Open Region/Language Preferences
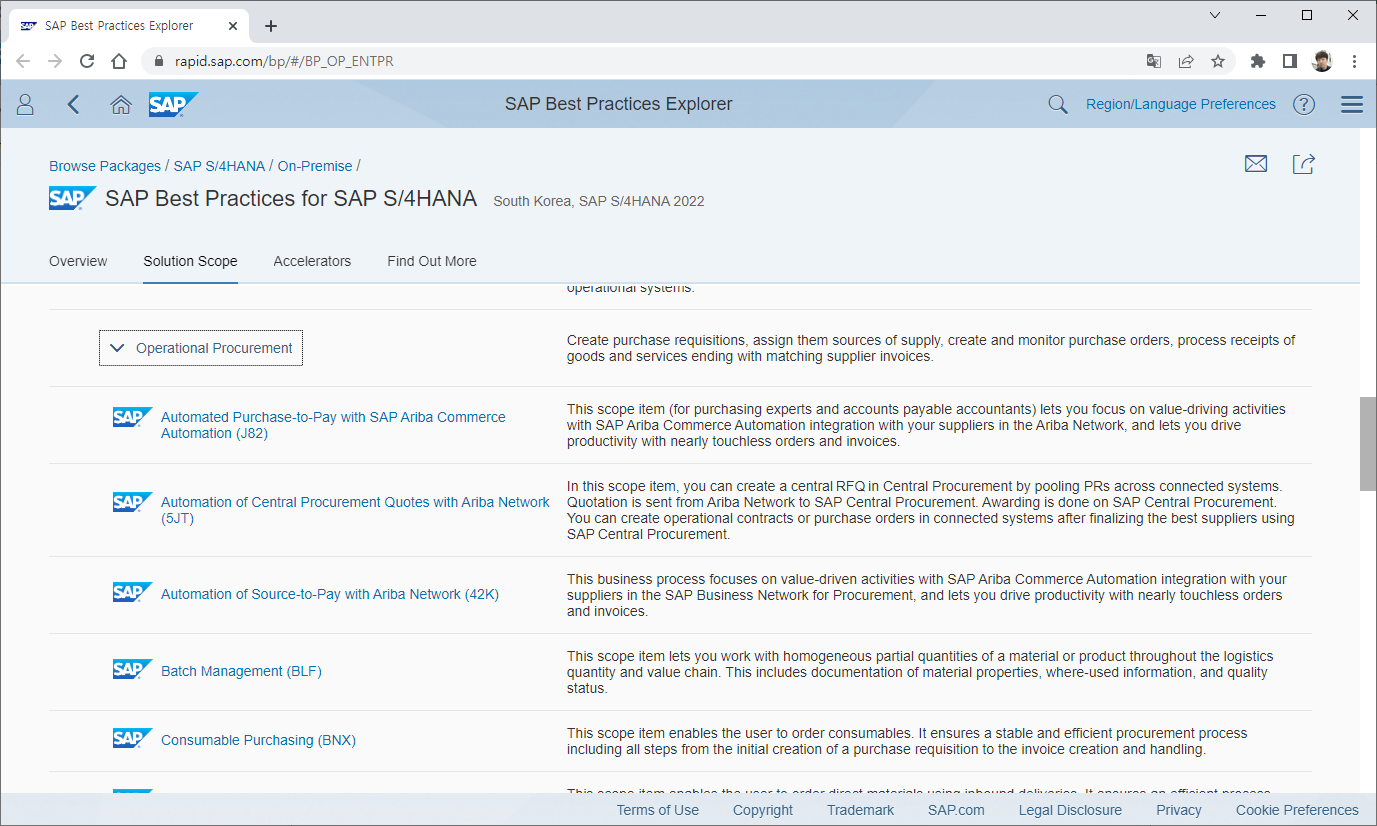Image resolution: width=1377 pixels, height=826 pixels. point(1180,104)
